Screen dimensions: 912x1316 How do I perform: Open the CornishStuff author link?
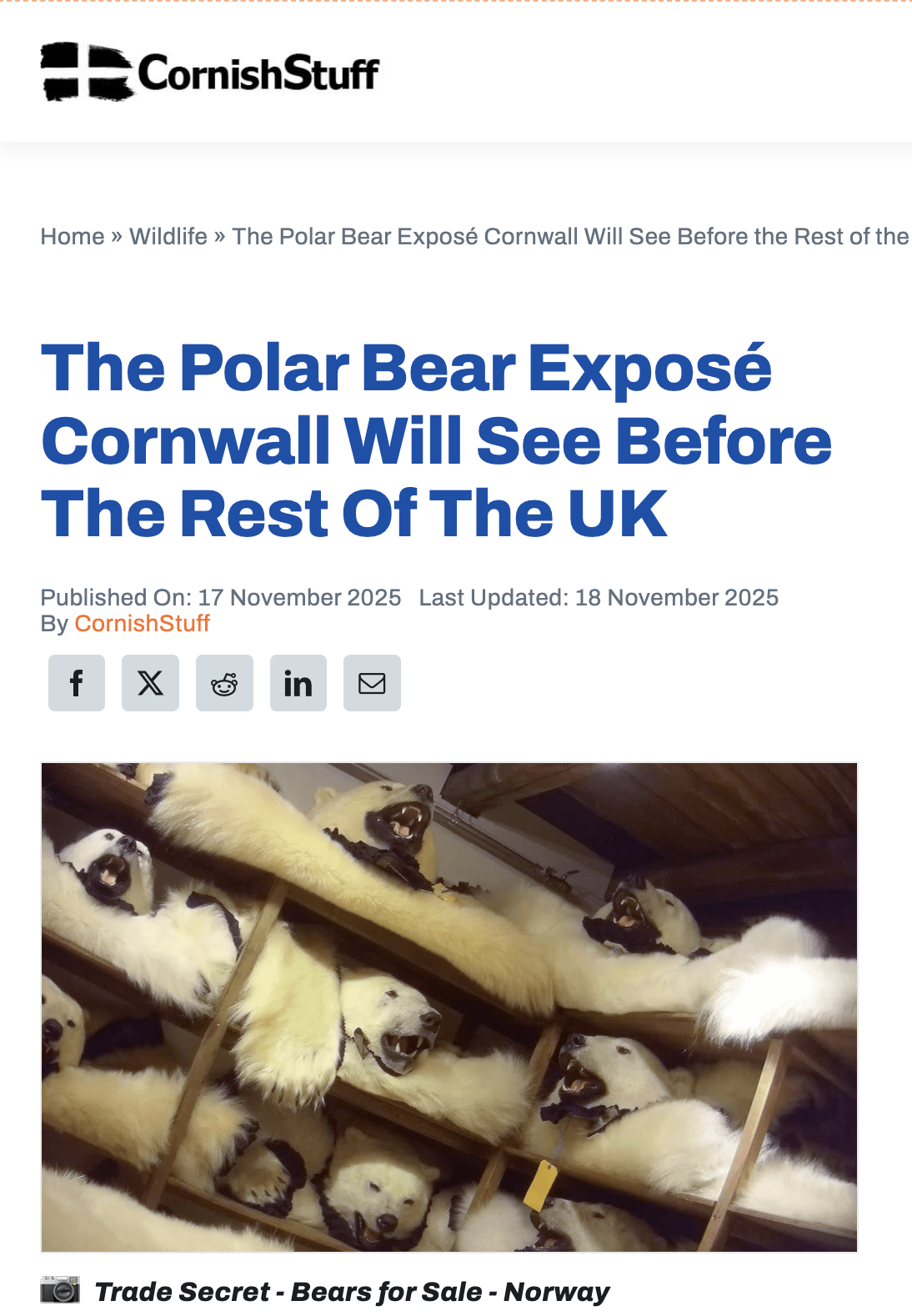point(142,624)
